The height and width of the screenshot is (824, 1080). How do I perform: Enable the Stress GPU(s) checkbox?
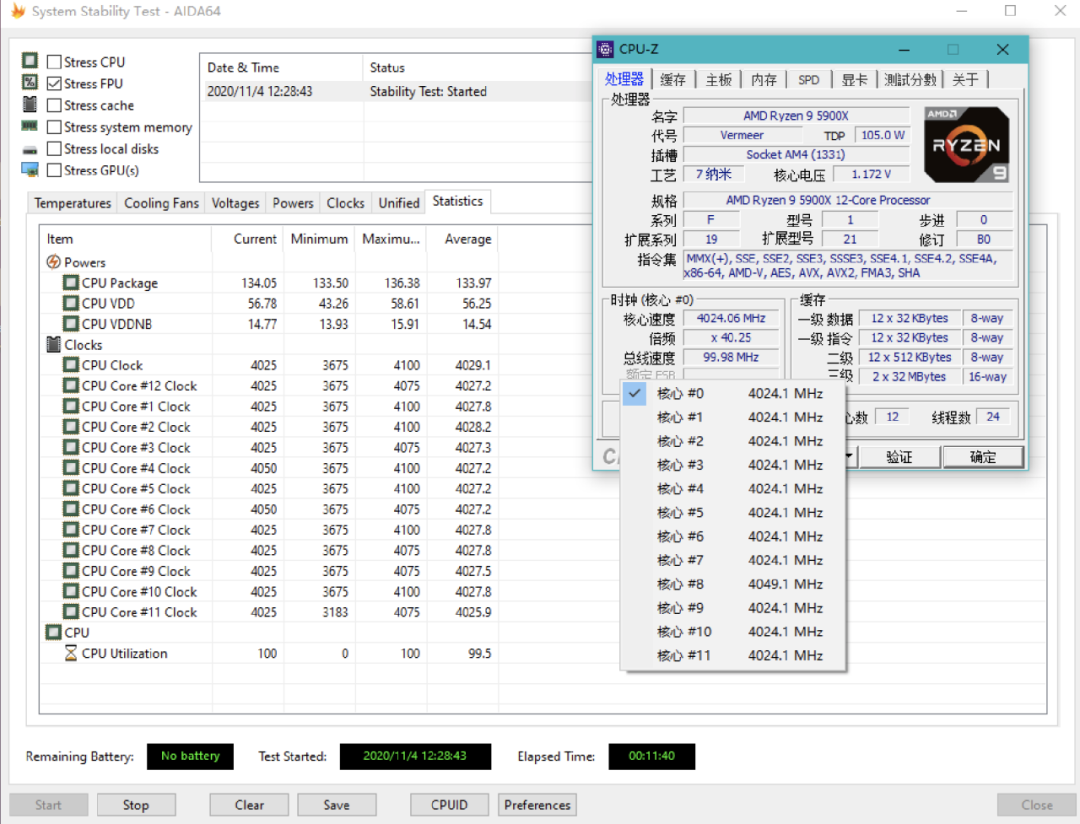coord(54,170)
